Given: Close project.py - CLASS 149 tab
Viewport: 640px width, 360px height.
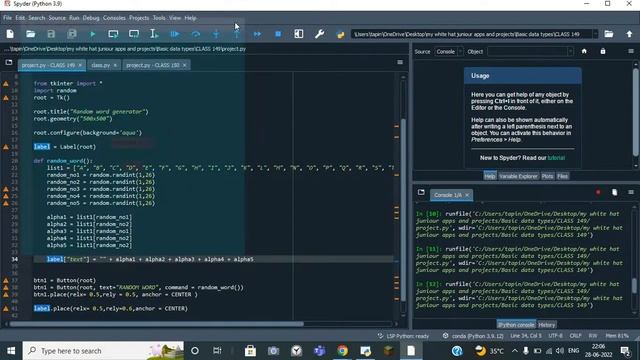Looking at the screenshot, I should (80, 65).
